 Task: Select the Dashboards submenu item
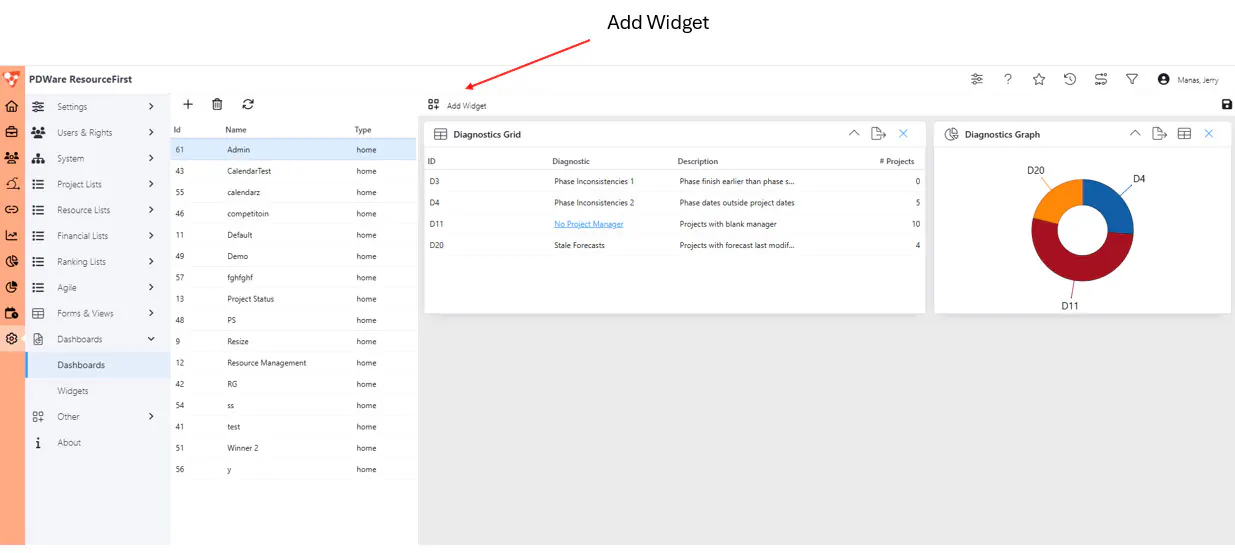tap(97, 365)
